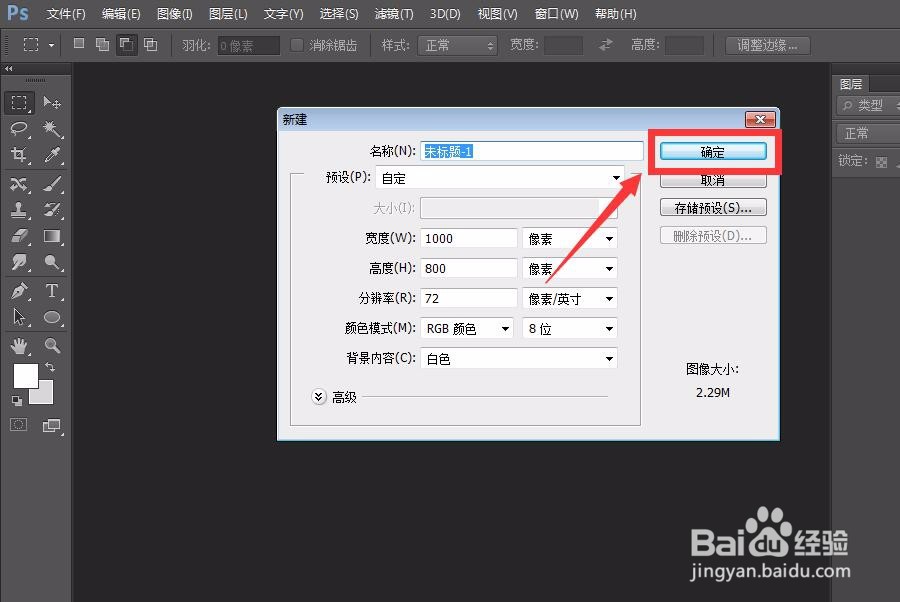The image size is (900, 602).
Task: Click the 锁定 transparent pixels toggle
Action: point(880,160)
